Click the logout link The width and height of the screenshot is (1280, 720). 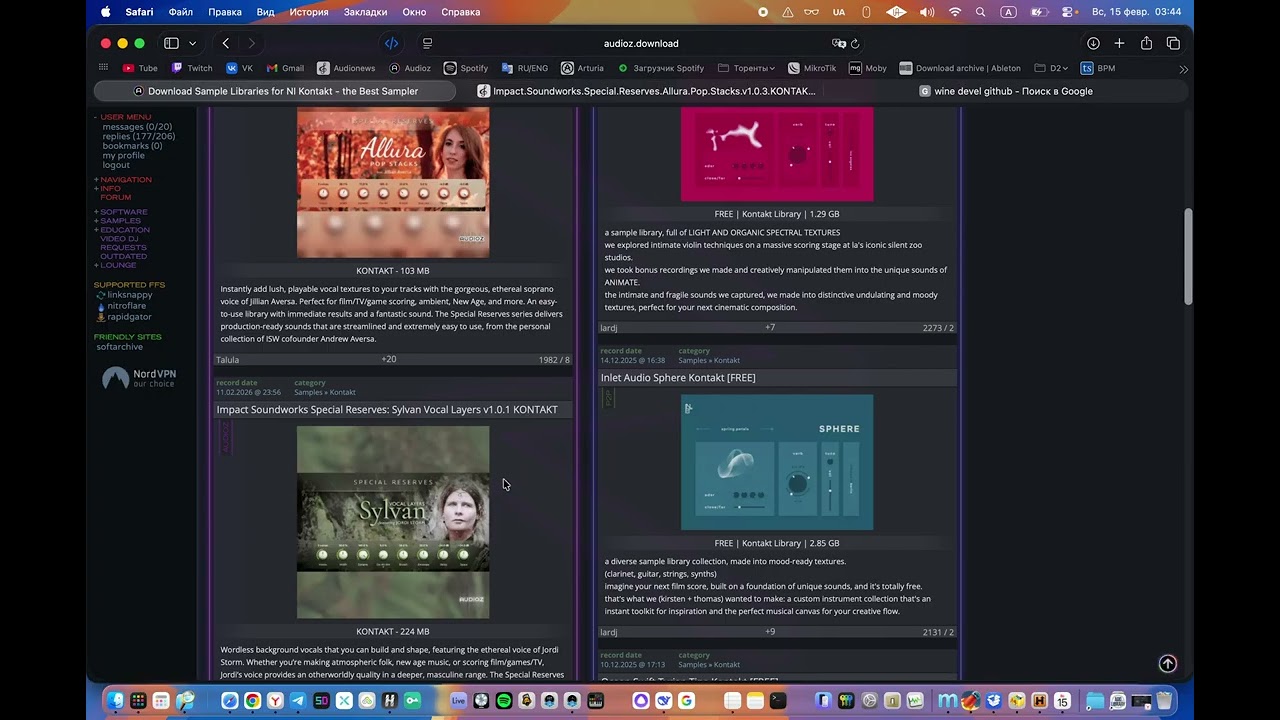(x=116, y=165)
